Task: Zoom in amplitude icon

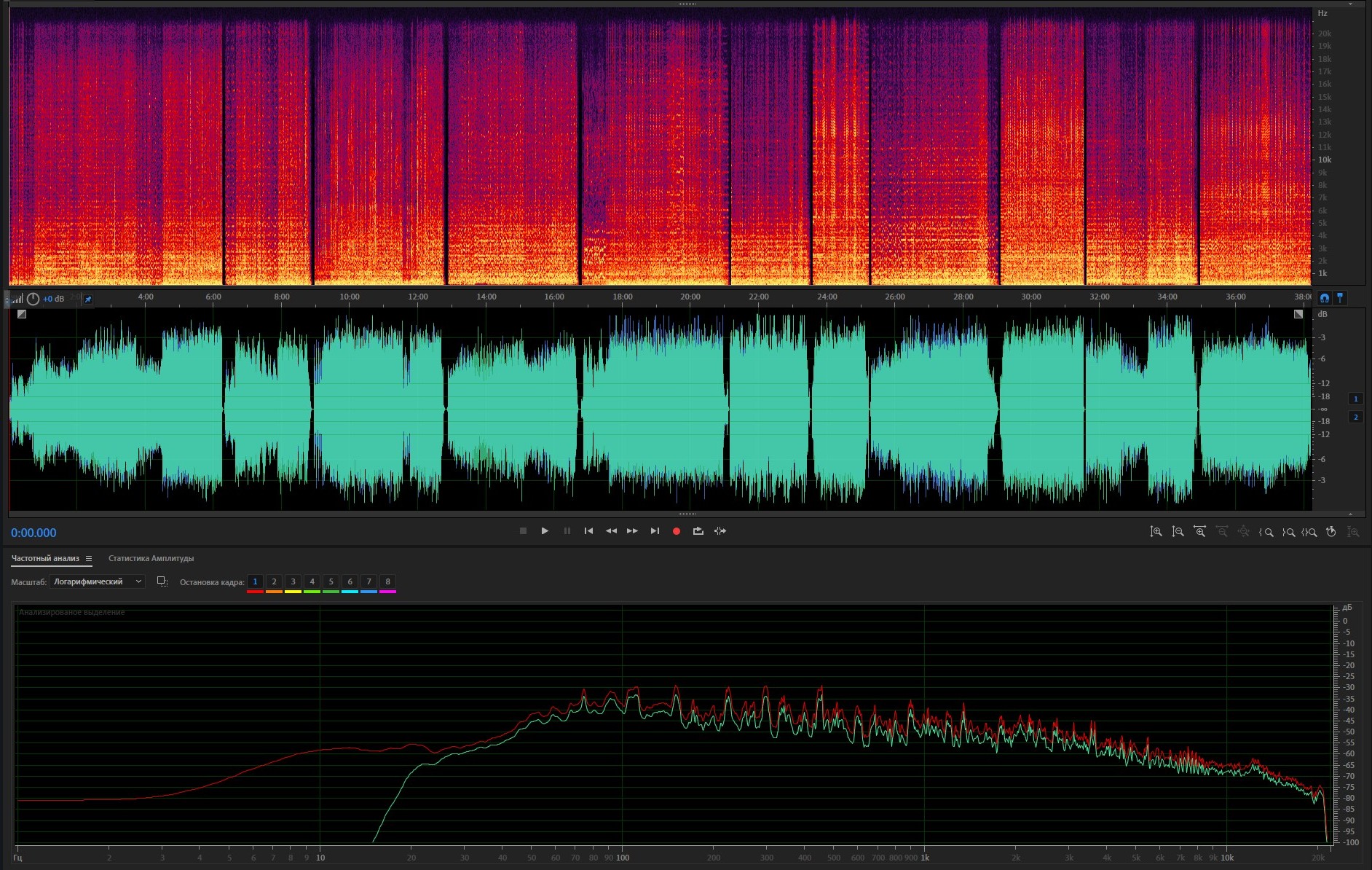Action: [x=1156, y=532]
